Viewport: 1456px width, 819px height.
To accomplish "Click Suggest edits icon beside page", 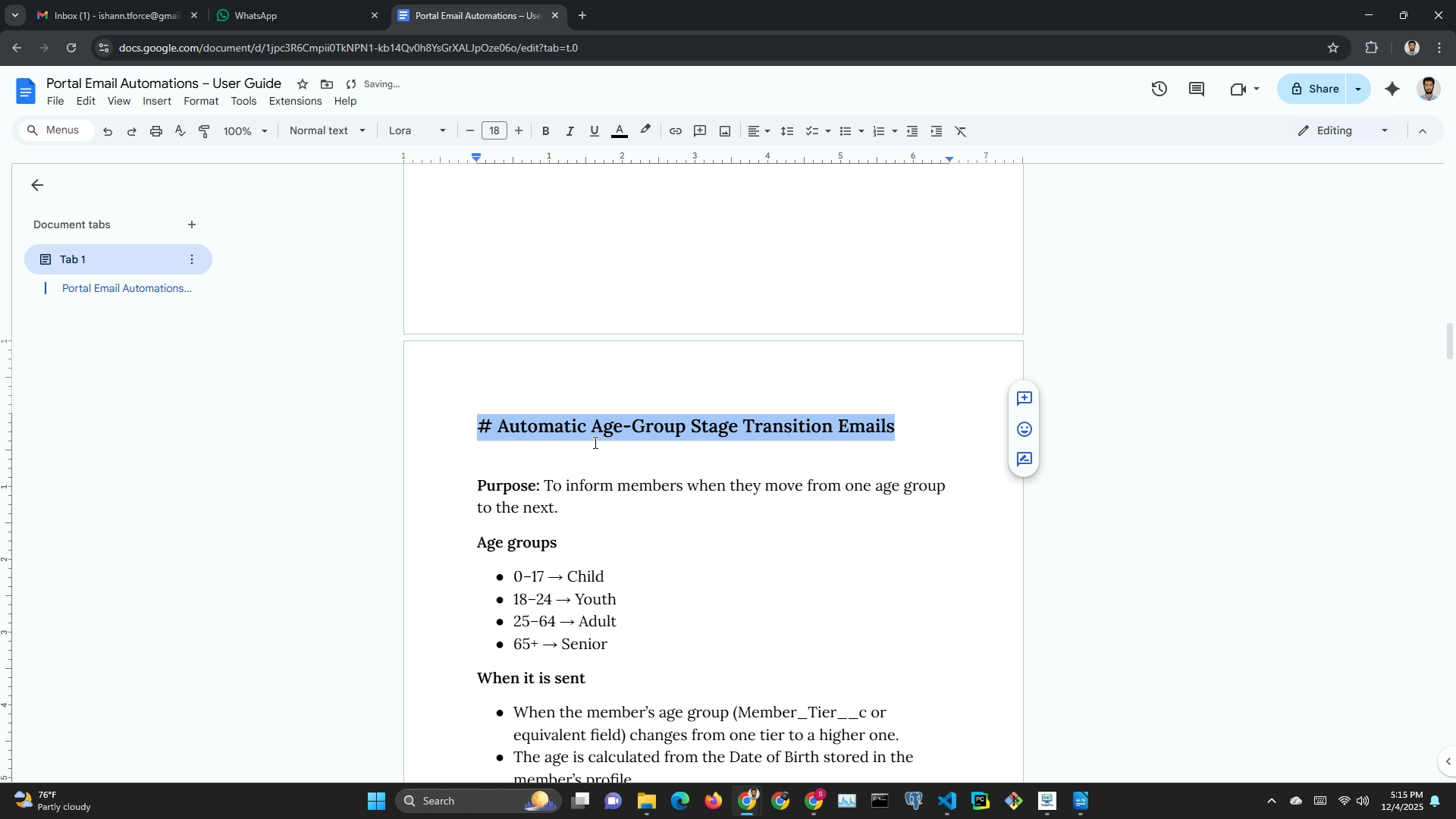I will point(1024,460).
